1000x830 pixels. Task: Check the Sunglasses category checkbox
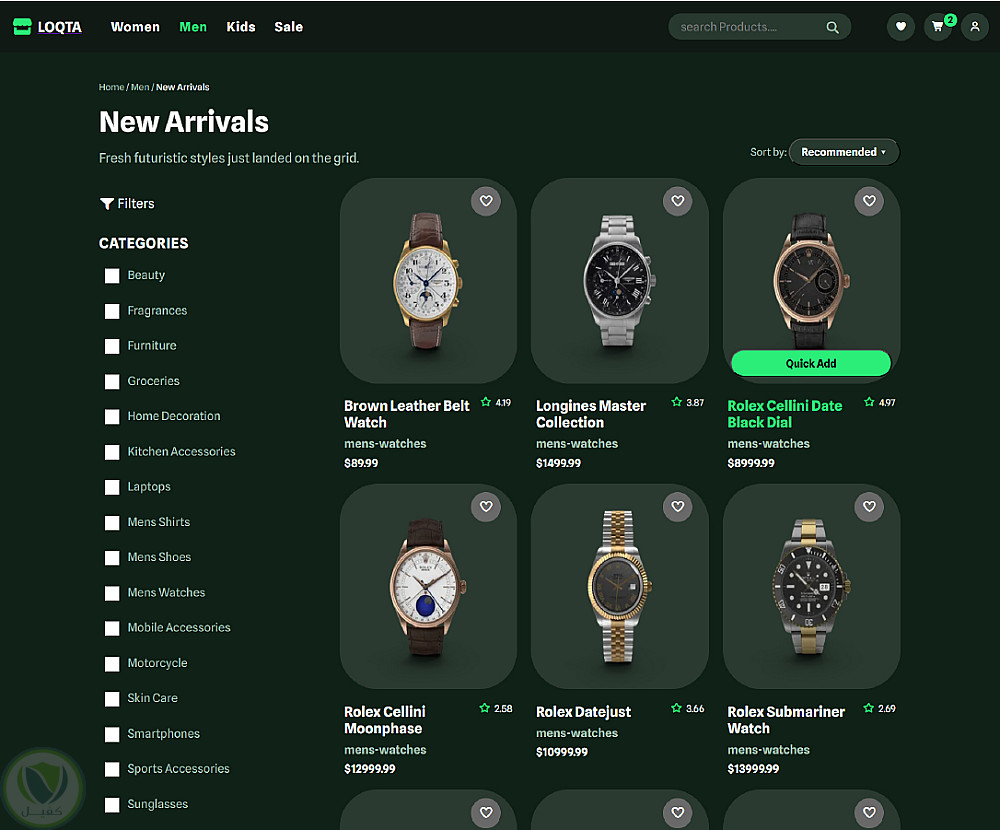click(112, 805)
